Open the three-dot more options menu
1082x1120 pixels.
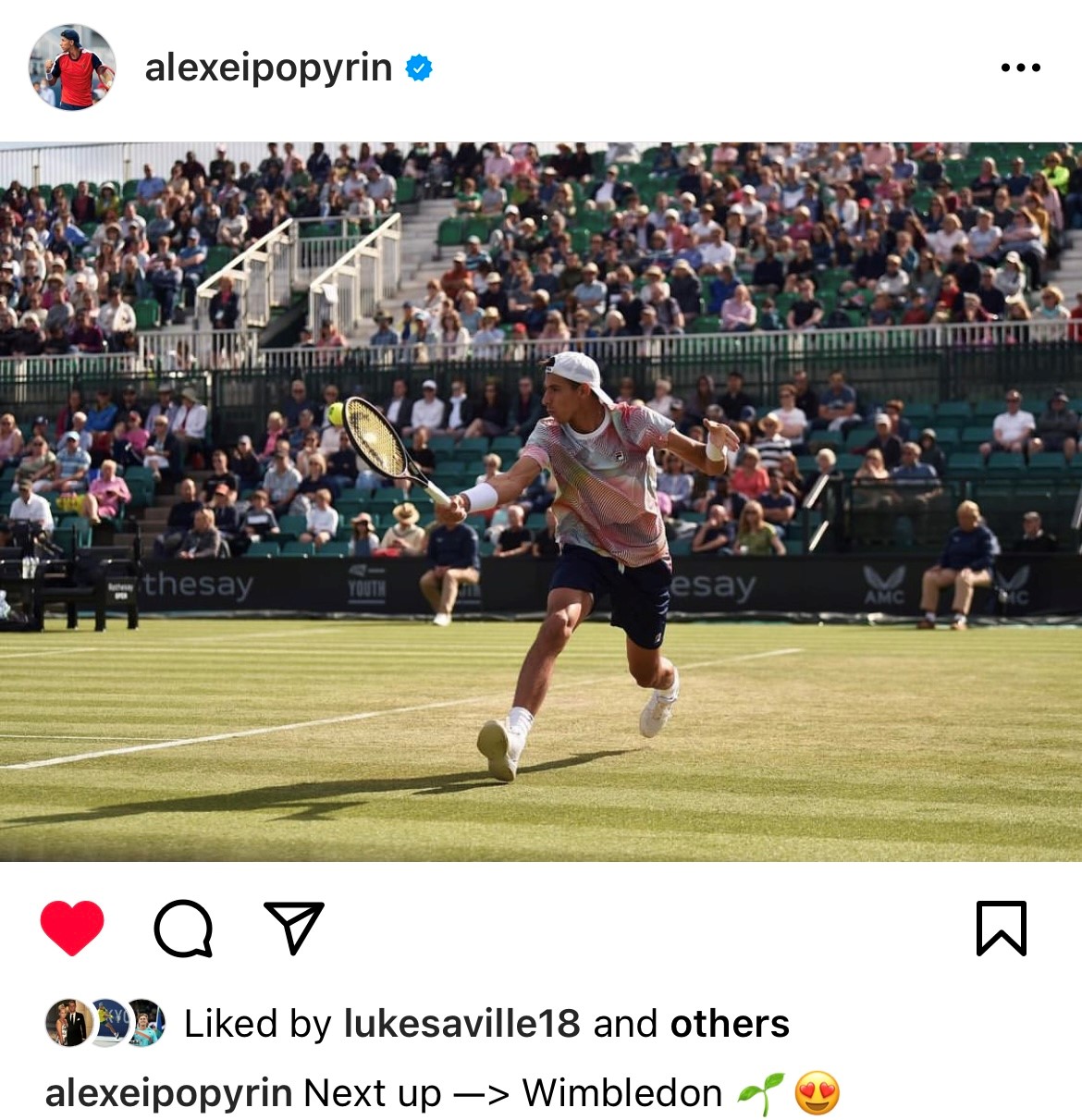(1021, 68)
